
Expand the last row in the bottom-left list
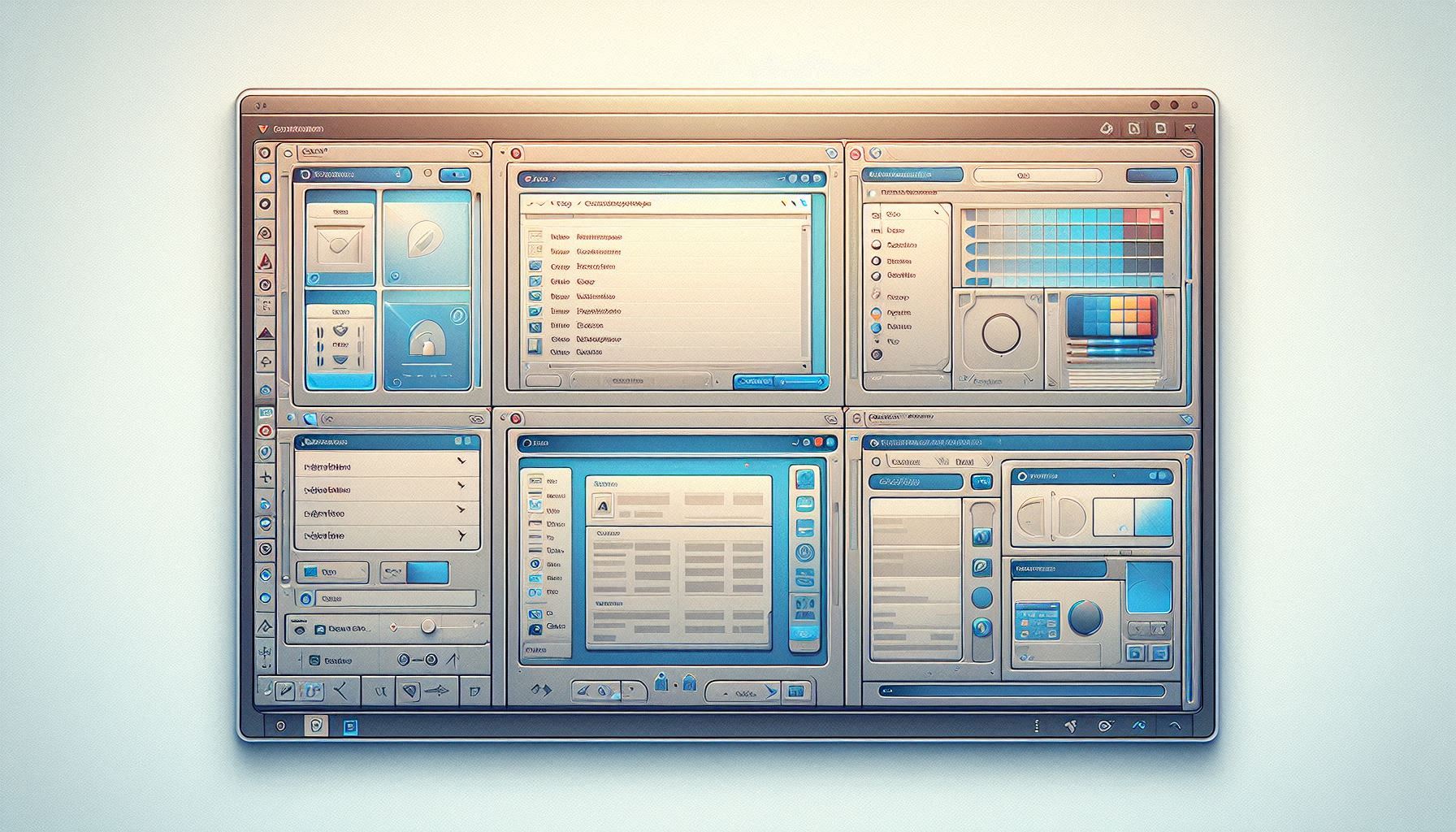click(461, 535)
